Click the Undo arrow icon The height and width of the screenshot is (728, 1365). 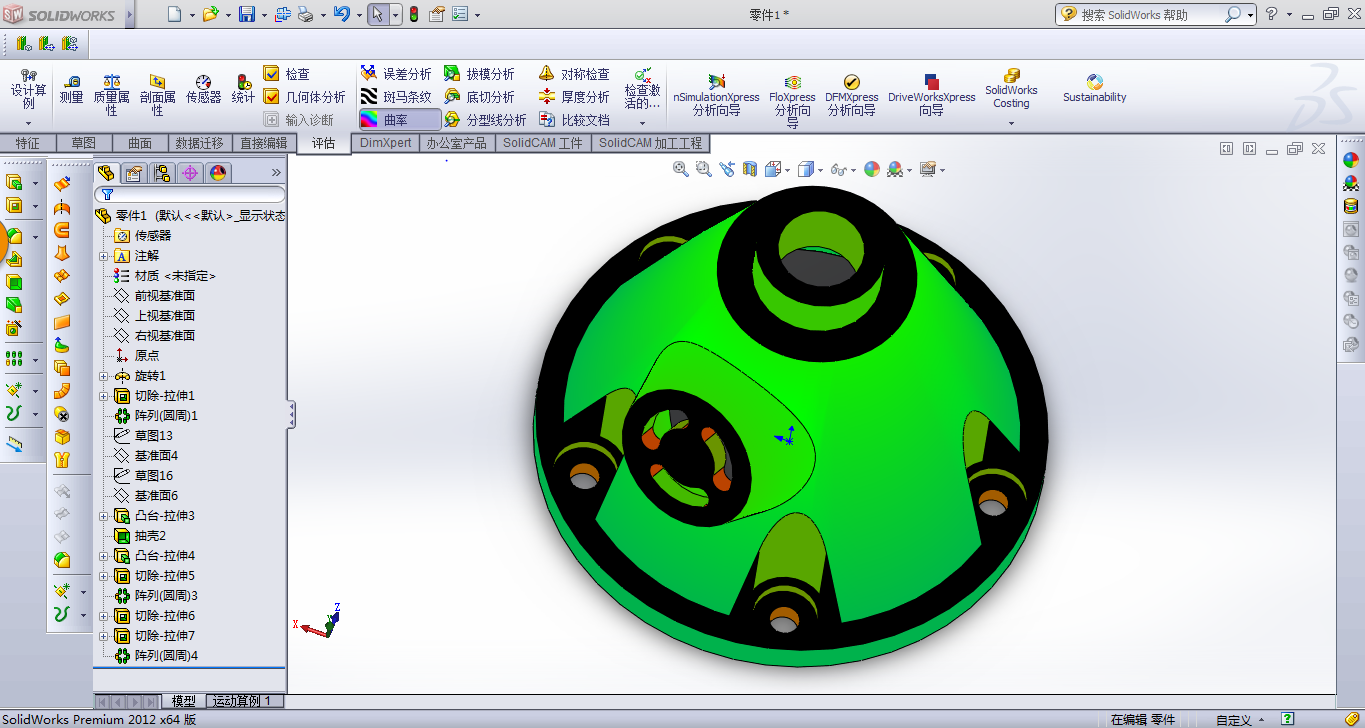point(342,14)
